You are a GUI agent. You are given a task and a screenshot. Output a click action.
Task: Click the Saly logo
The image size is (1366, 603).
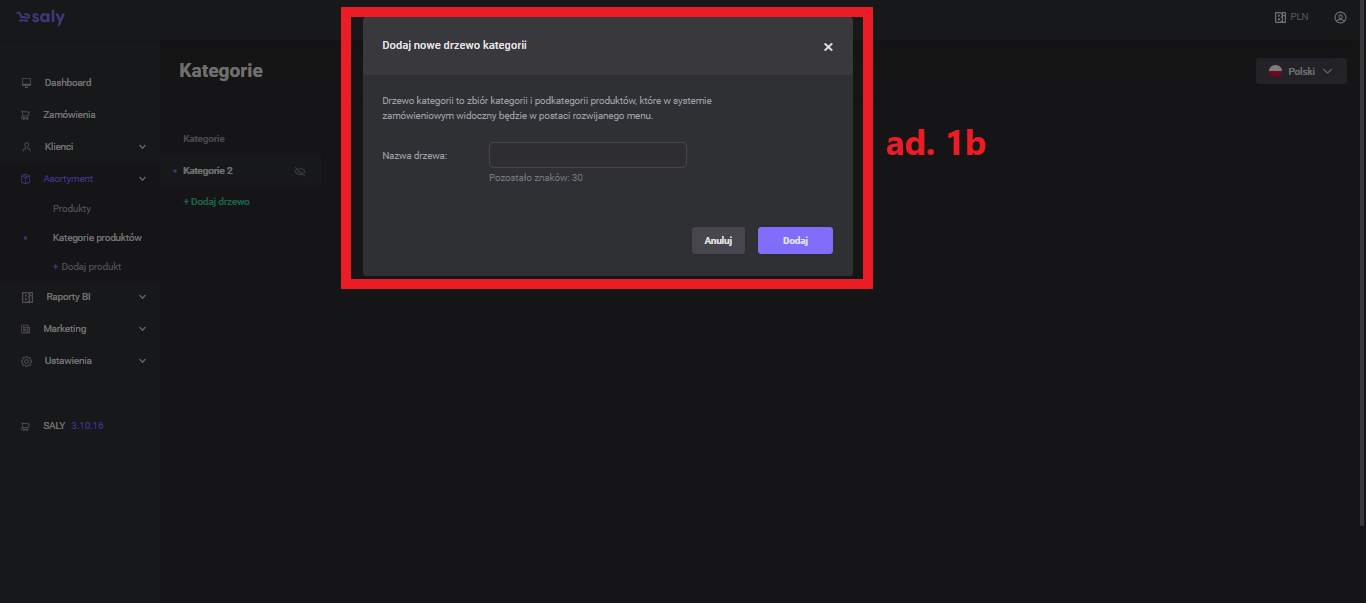(40, 17)
